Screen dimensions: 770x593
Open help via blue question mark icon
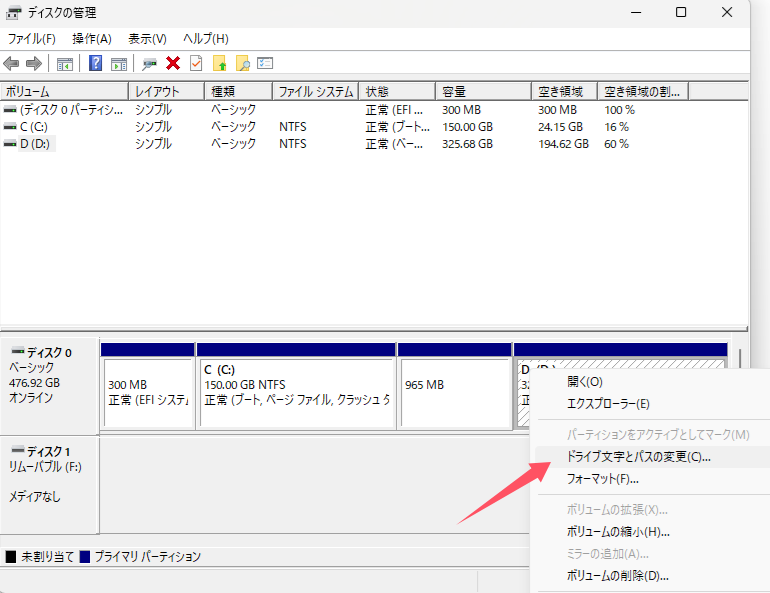click(96, 63)
